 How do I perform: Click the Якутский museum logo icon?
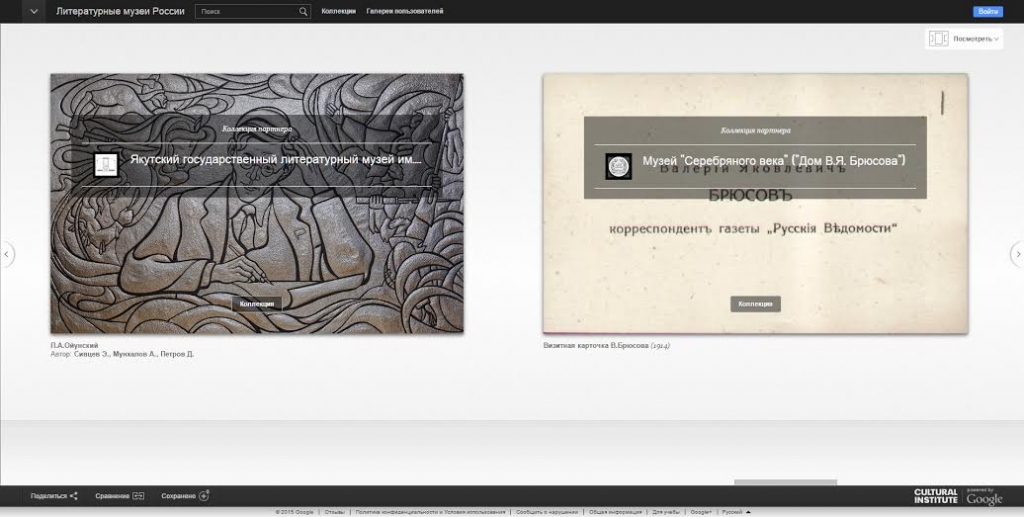tap(106, 164)
